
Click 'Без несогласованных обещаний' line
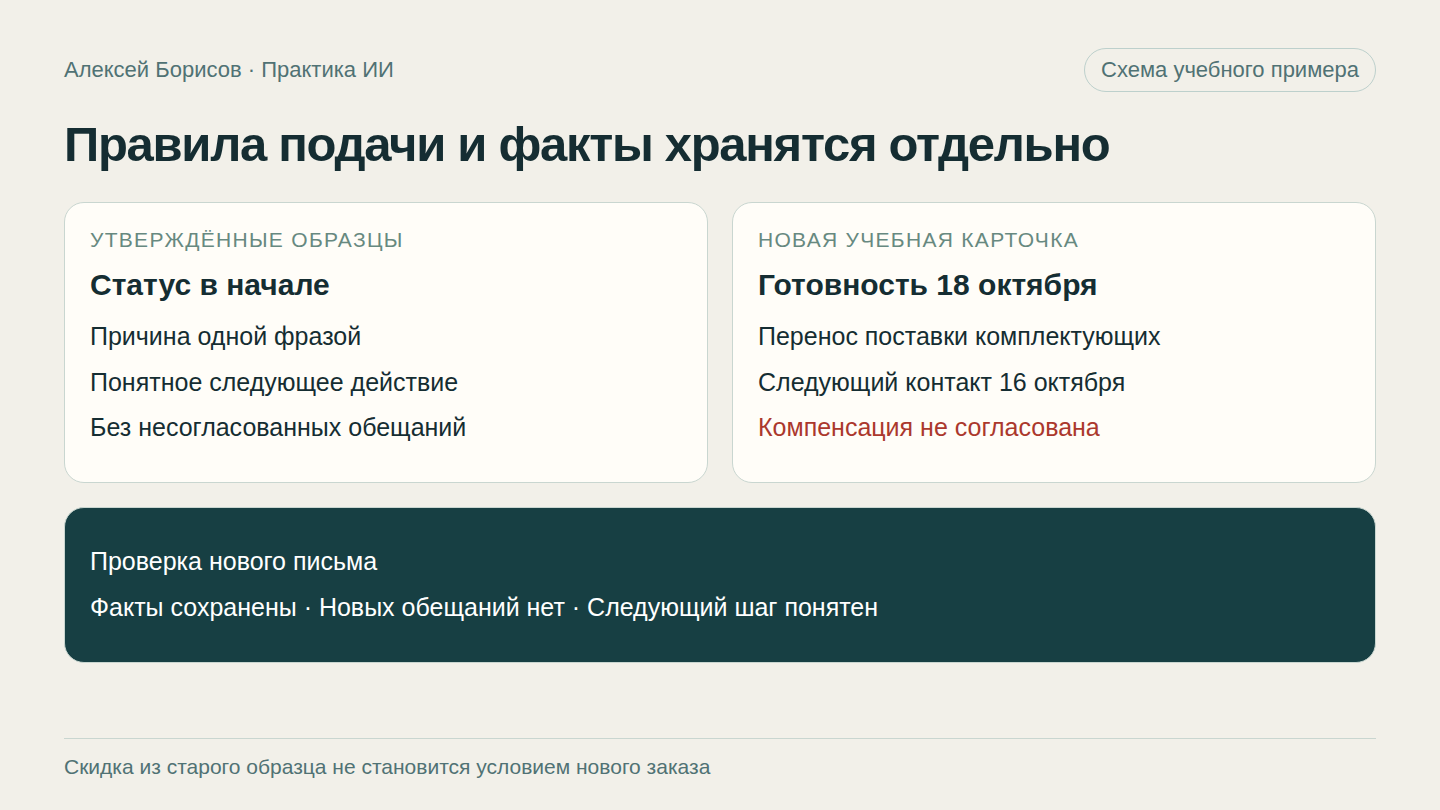tap(278, 428)
